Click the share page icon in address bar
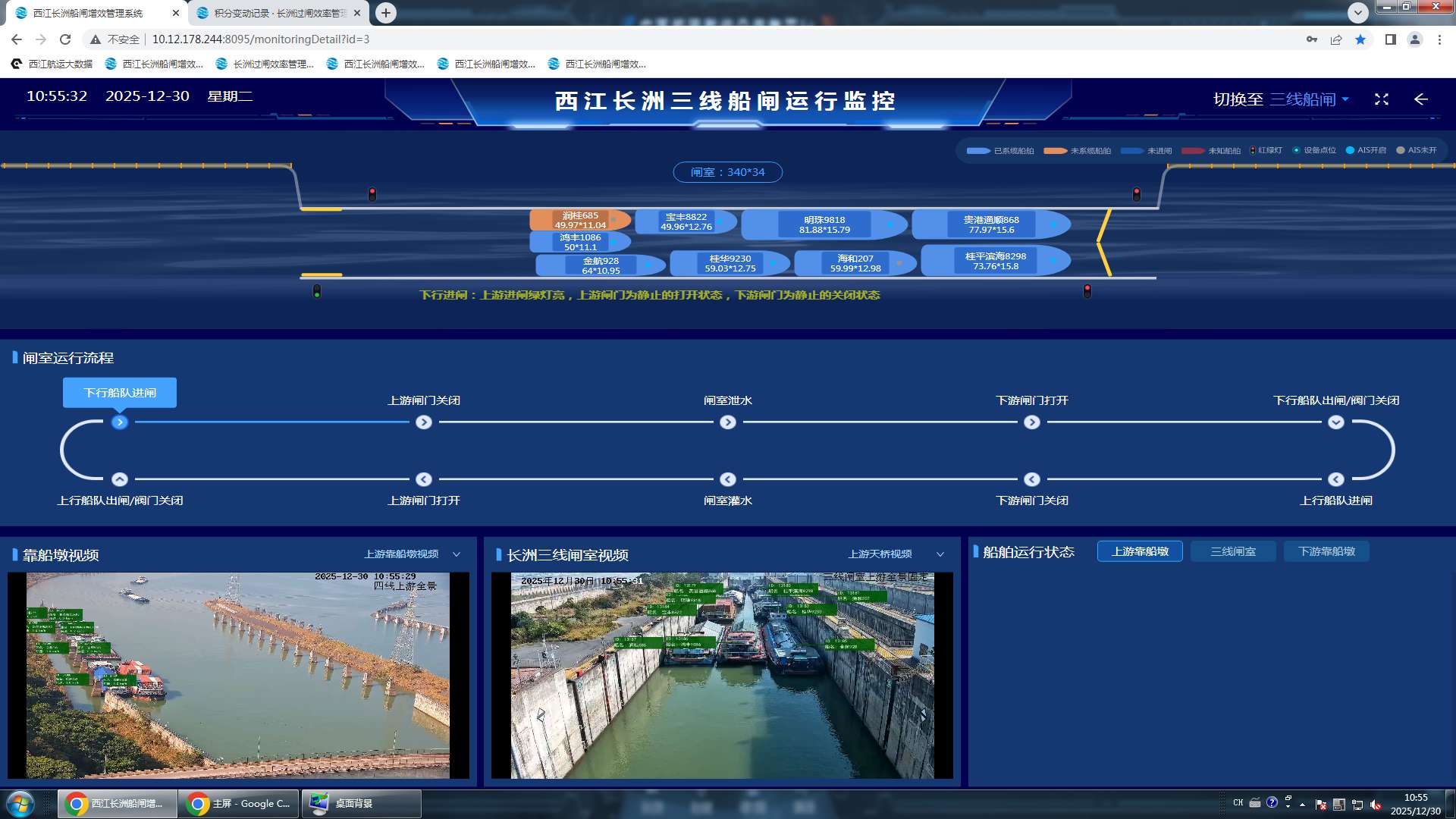 pos(1336,39)
